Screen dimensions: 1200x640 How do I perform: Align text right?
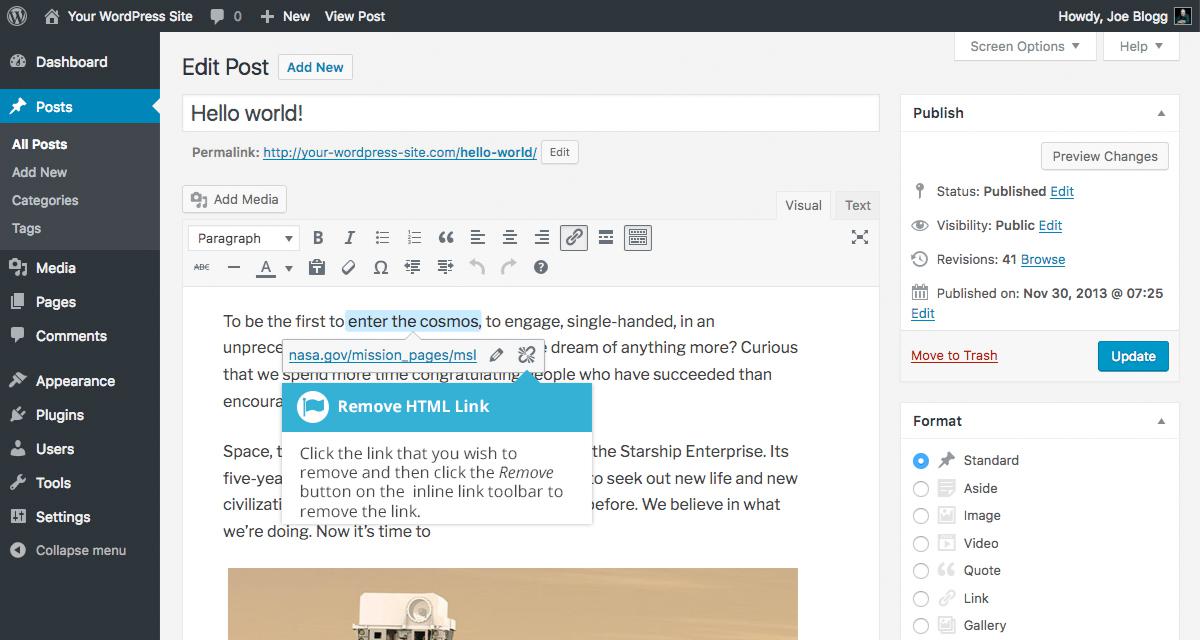542,238
